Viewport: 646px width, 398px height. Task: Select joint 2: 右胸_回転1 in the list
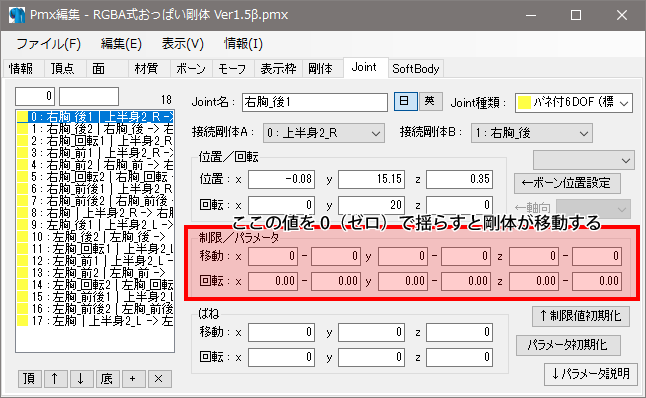tap(95, 141)
